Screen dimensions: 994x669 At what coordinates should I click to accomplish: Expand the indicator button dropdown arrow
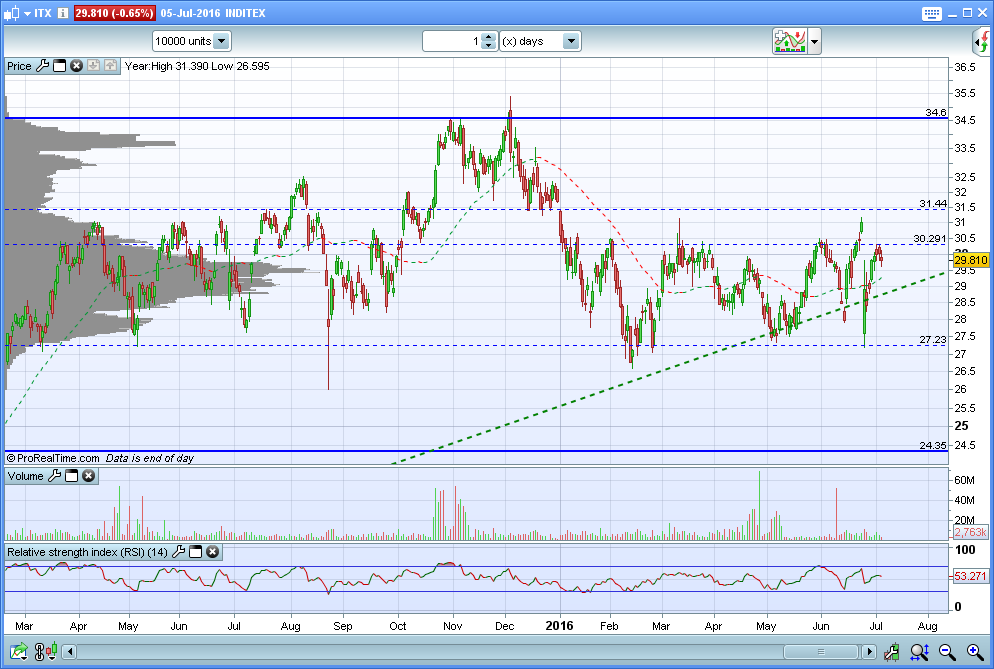pos(815,41)
